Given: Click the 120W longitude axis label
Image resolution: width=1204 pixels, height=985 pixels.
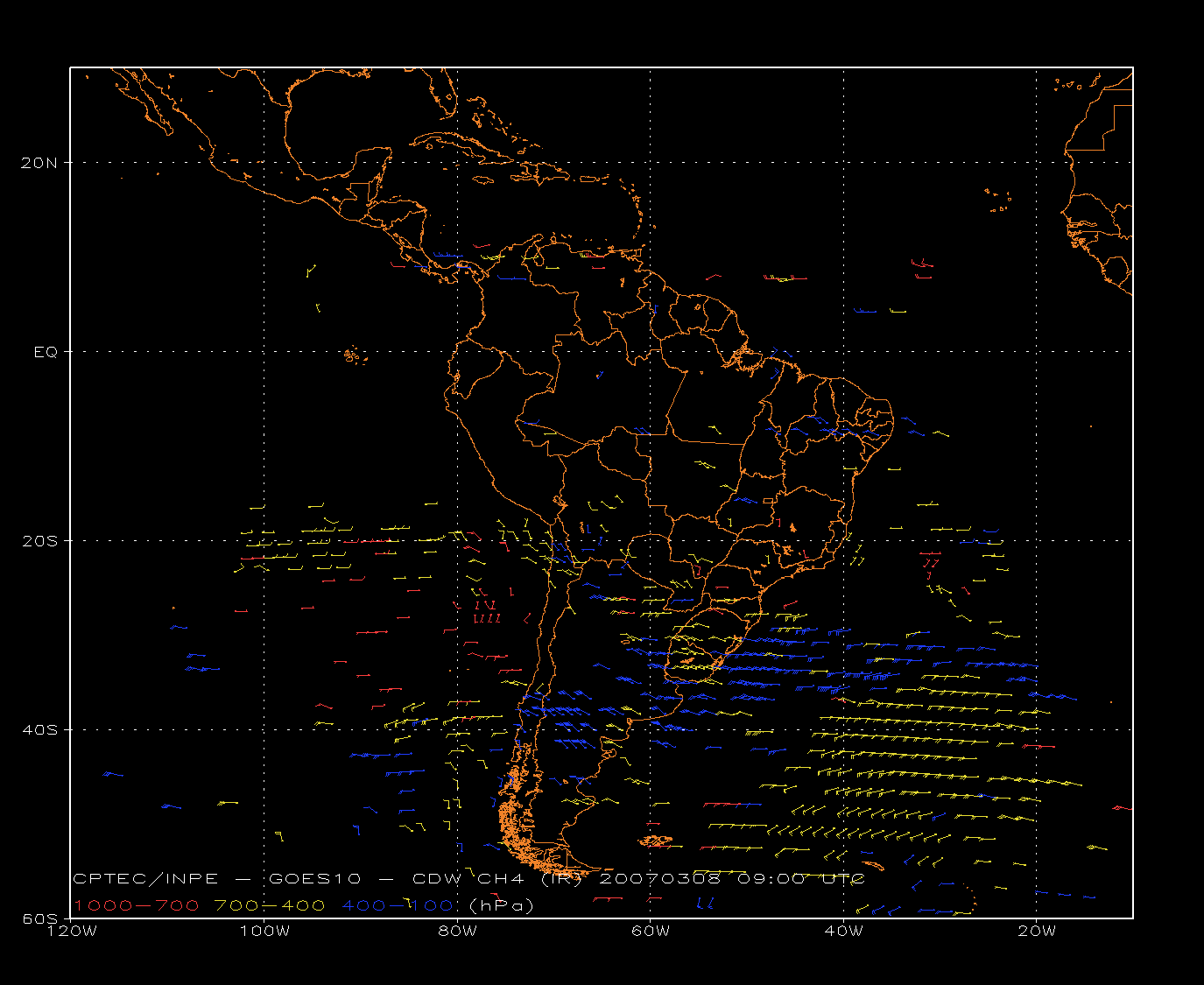Looking at the screenshot, I should [x=71, y=932].
